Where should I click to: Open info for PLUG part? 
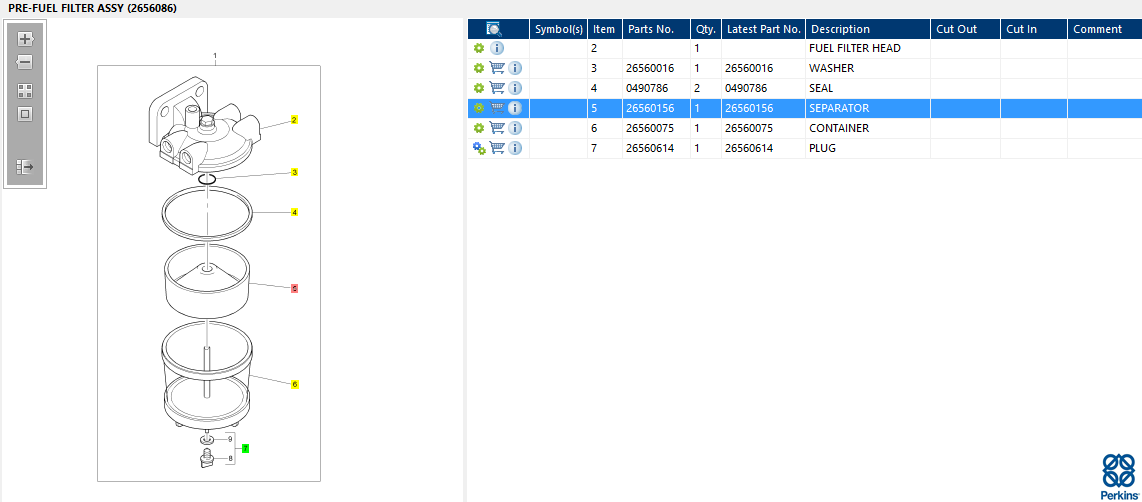[x=515, y=148]
